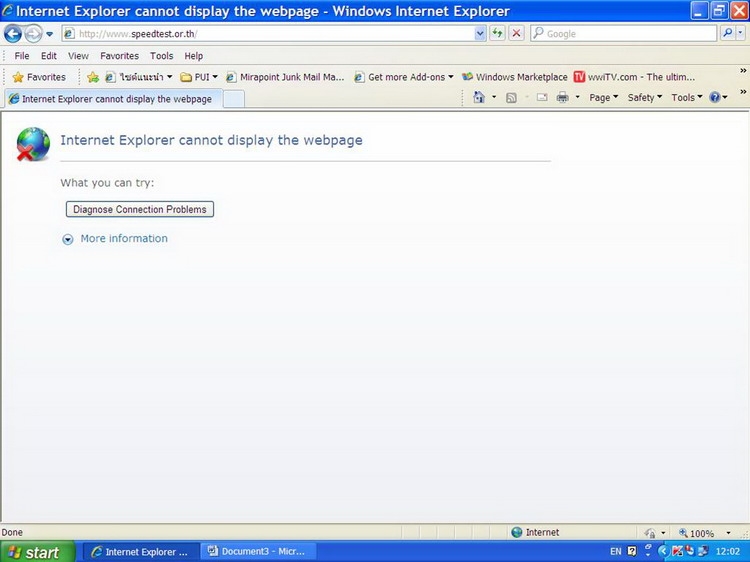Open Print options dropdown arrow
The image size is (750, 562).
click(577, 98)
